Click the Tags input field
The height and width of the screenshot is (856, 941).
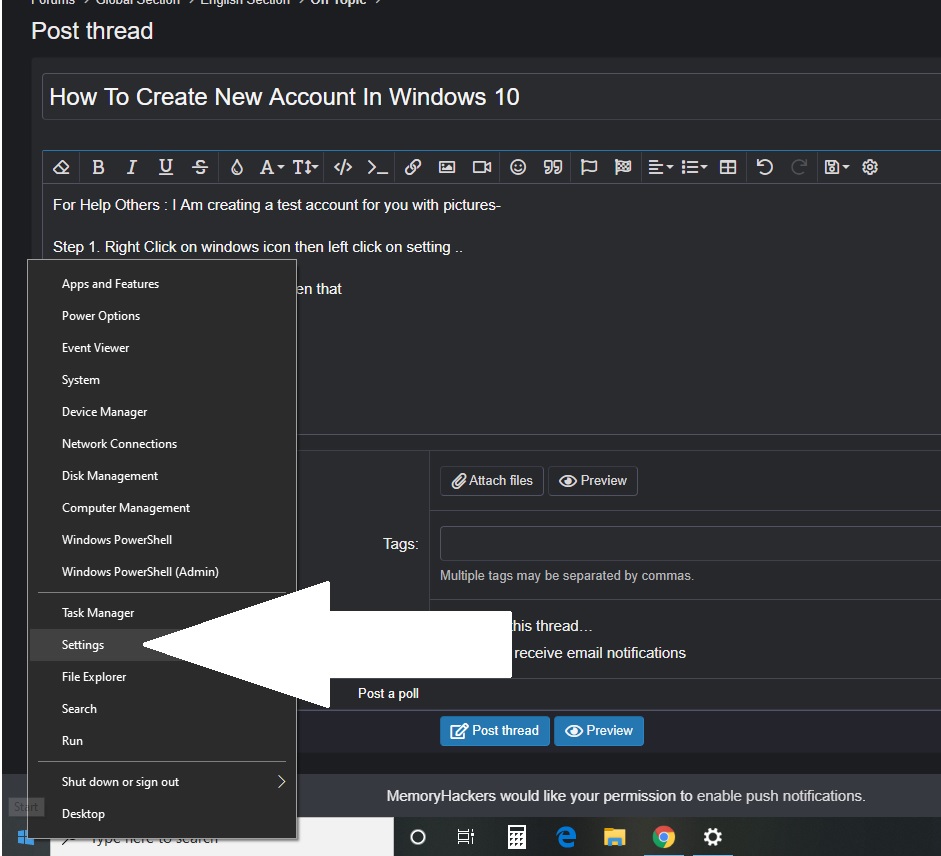[x=690, y=543]
